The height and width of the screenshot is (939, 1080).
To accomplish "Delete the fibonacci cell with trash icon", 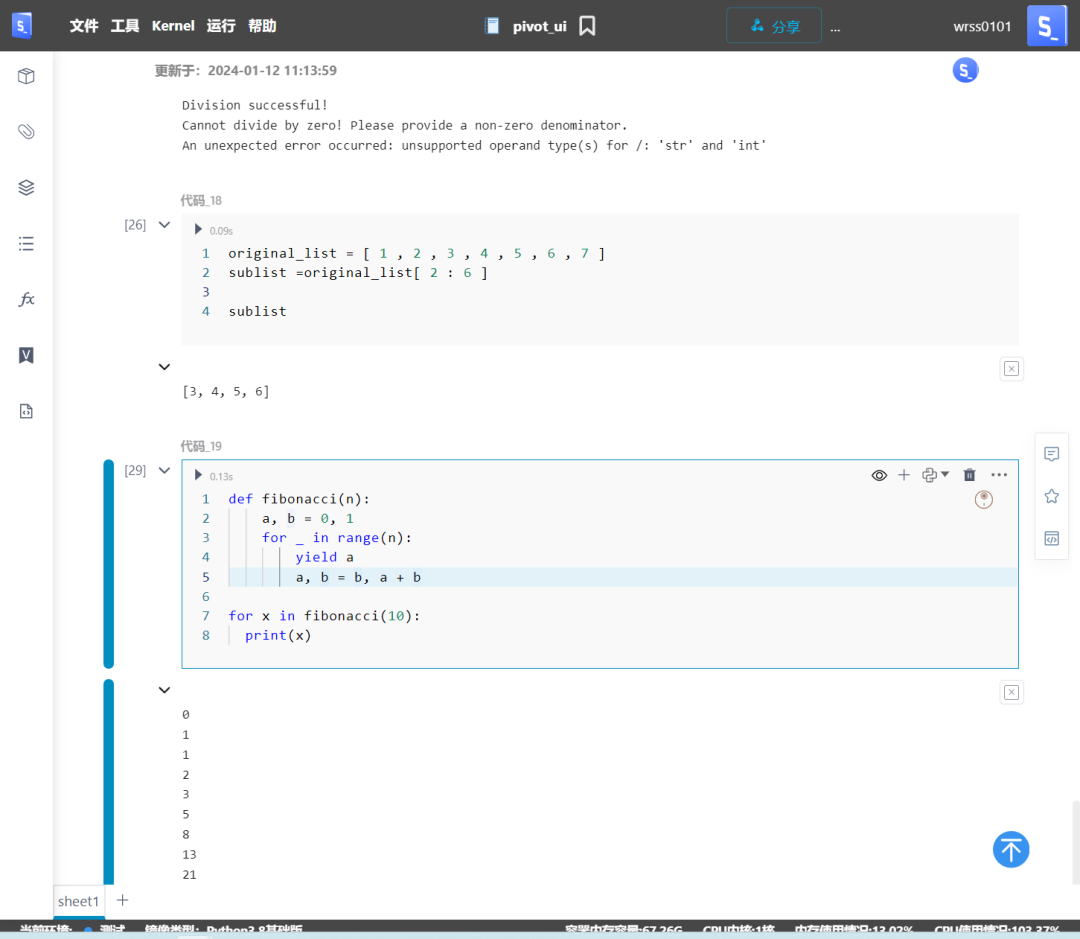I will click(969, 475).
